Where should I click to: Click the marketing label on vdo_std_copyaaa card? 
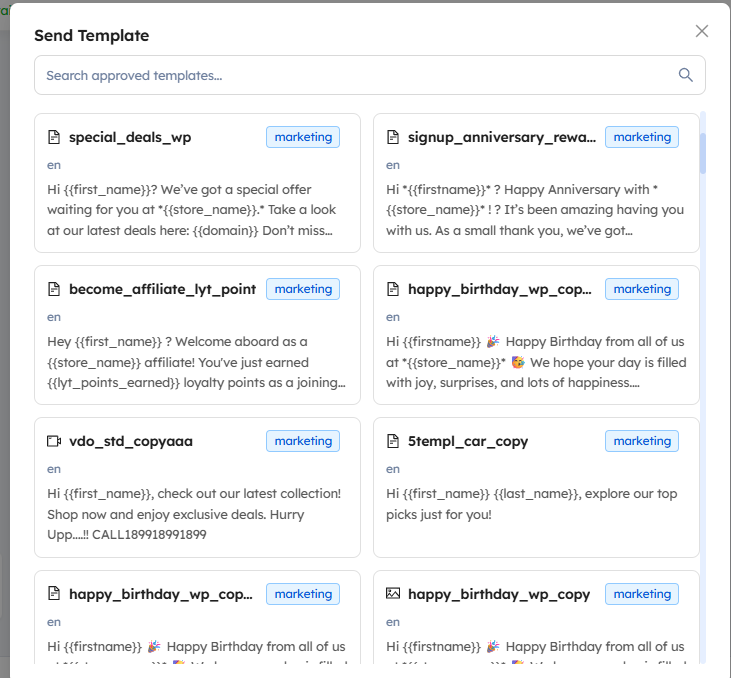tap(303, 441)
